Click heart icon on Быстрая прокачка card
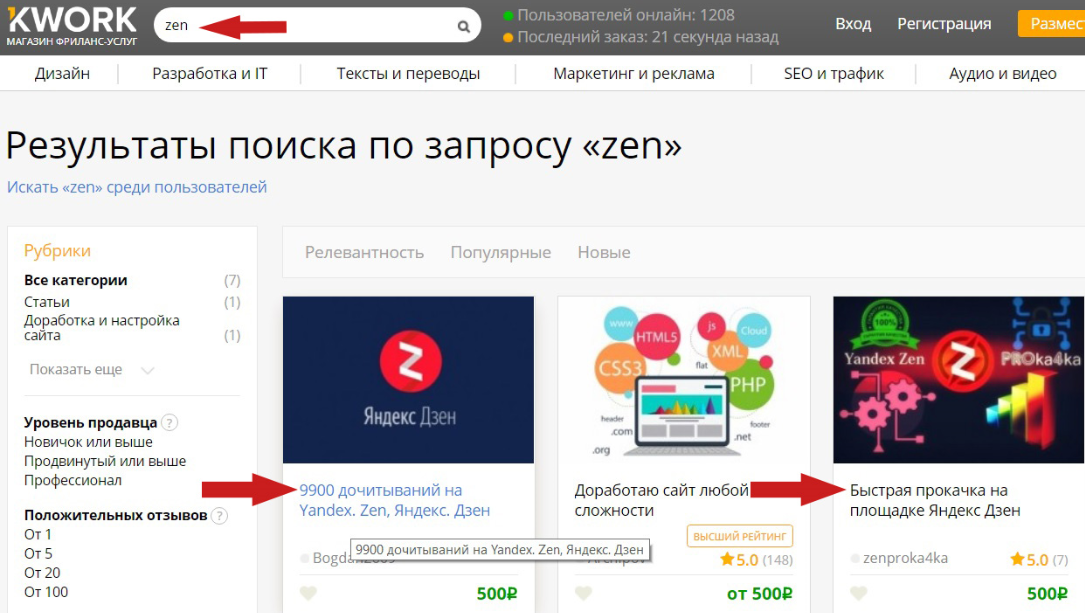This screenshot has height=613, width=1085. (858, 593)
